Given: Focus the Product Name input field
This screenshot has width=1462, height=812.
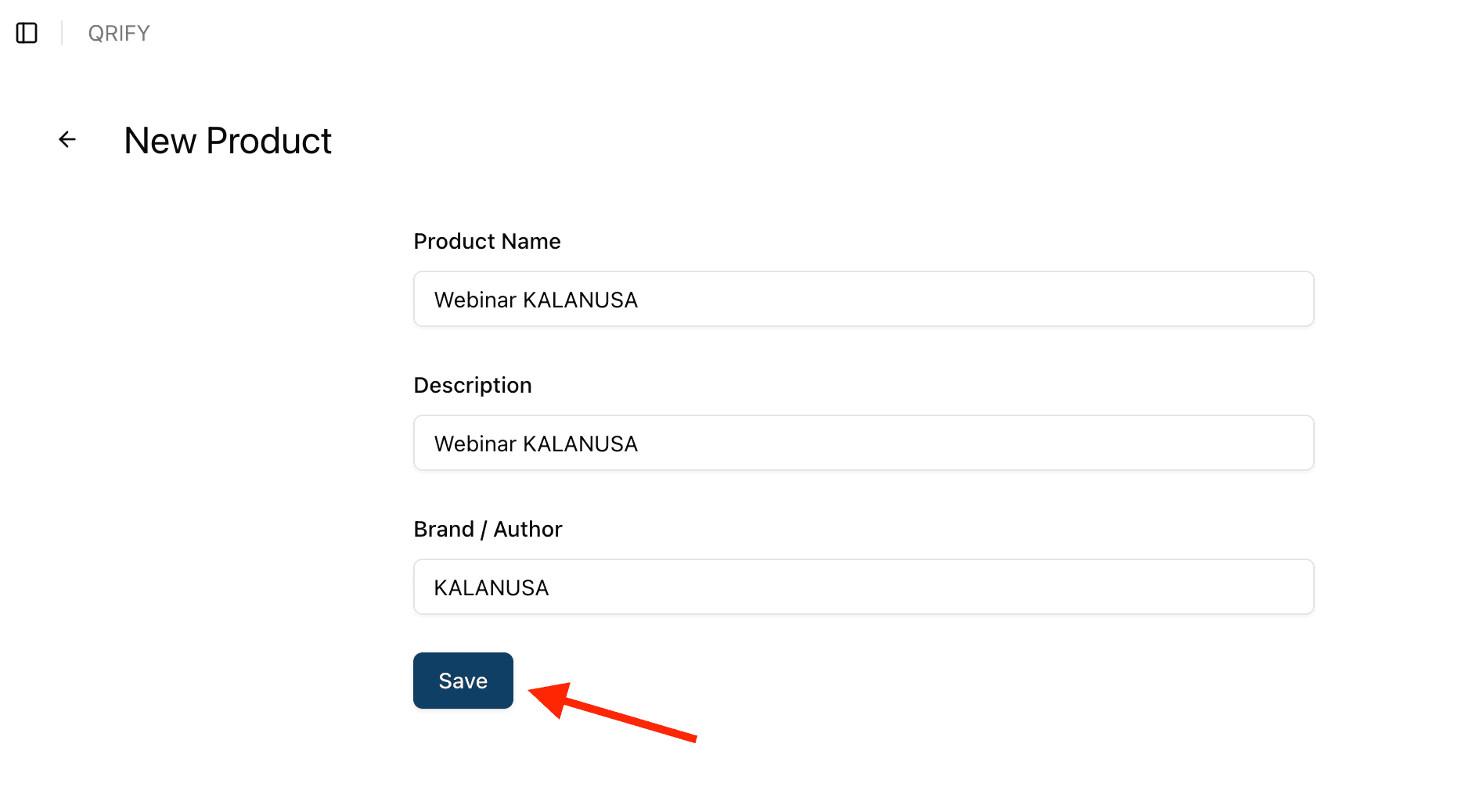Looking at the screenshot, I should [x=863, y=300].
